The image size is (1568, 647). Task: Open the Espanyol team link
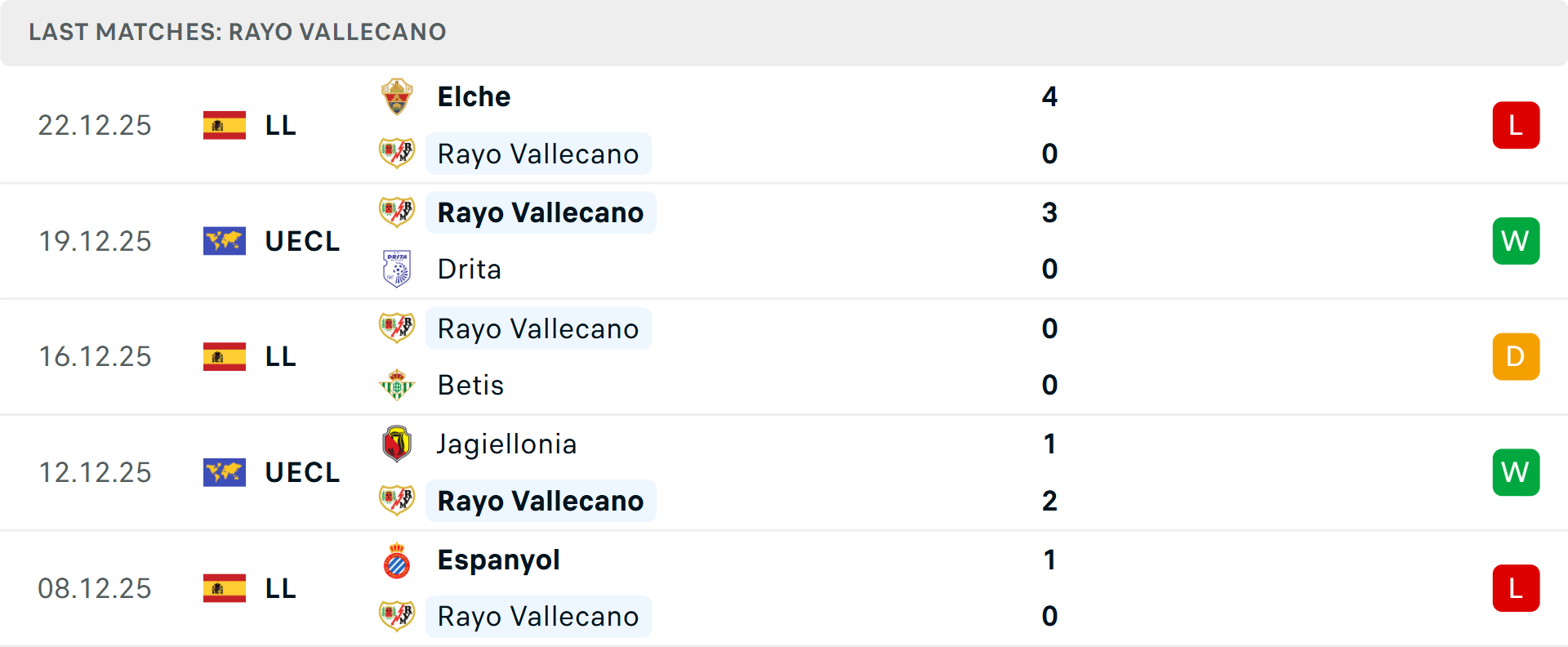pos(498,560)
